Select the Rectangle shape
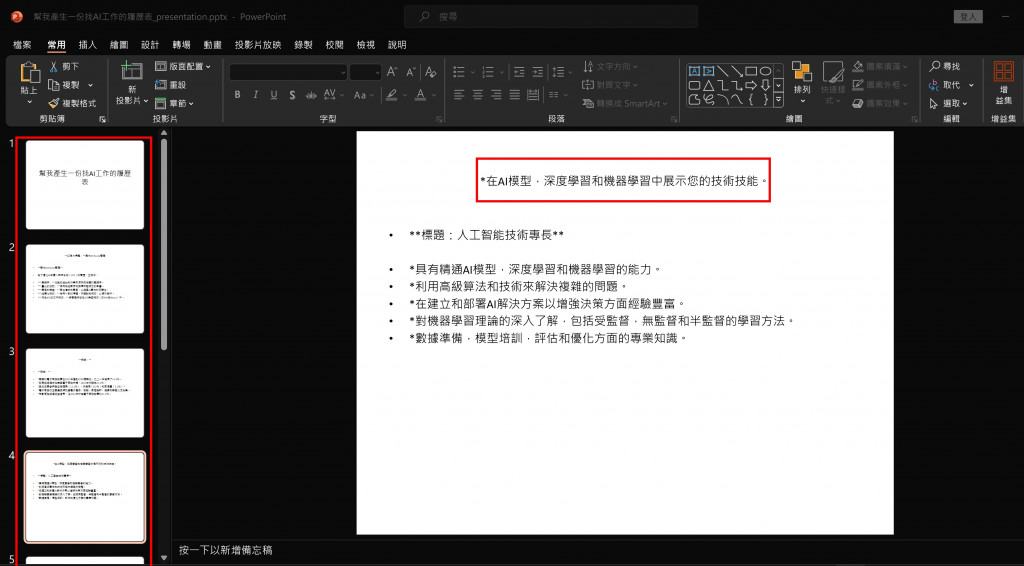 [751, 71]
